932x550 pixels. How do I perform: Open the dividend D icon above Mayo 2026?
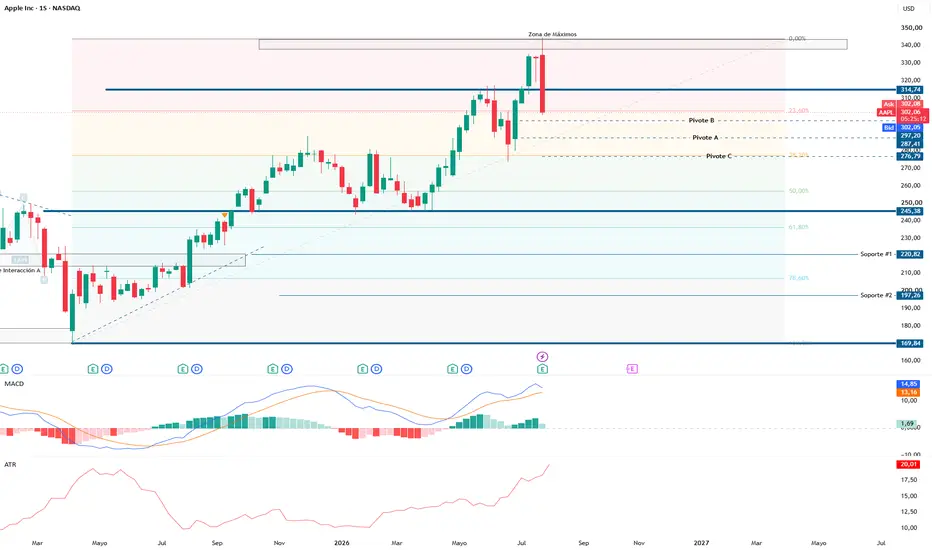[467, 369]
